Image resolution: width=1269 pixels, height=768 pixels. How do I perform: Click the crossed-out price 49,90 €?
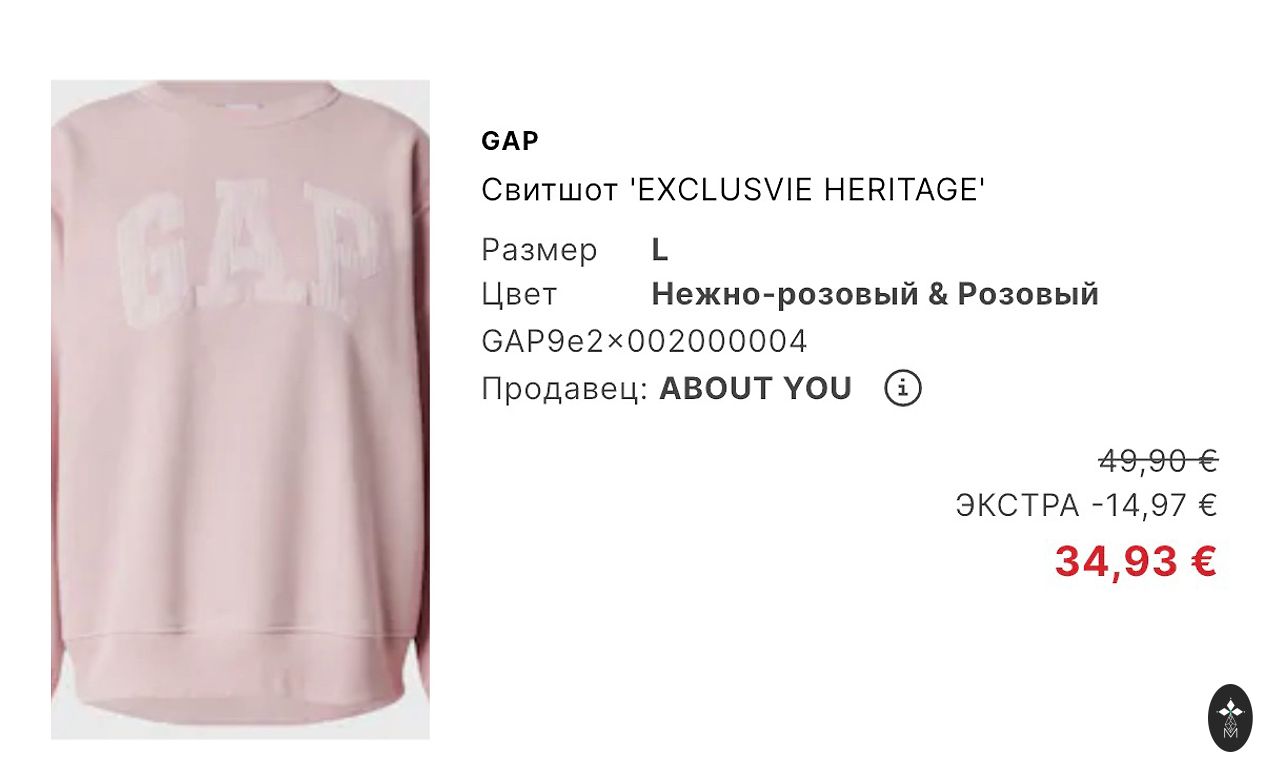1158,461
